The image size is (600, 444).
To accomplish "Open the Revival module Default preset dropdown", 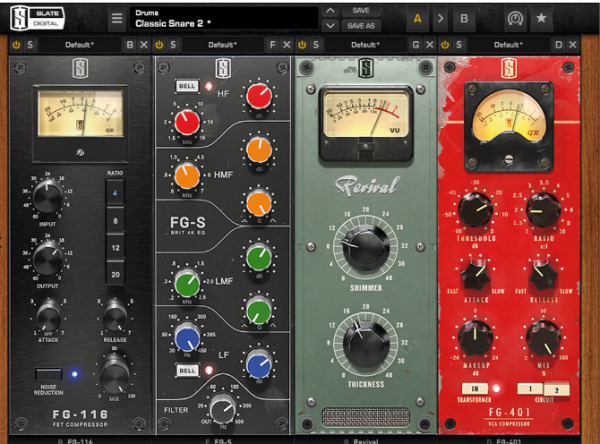I will (x=368, y=46).
